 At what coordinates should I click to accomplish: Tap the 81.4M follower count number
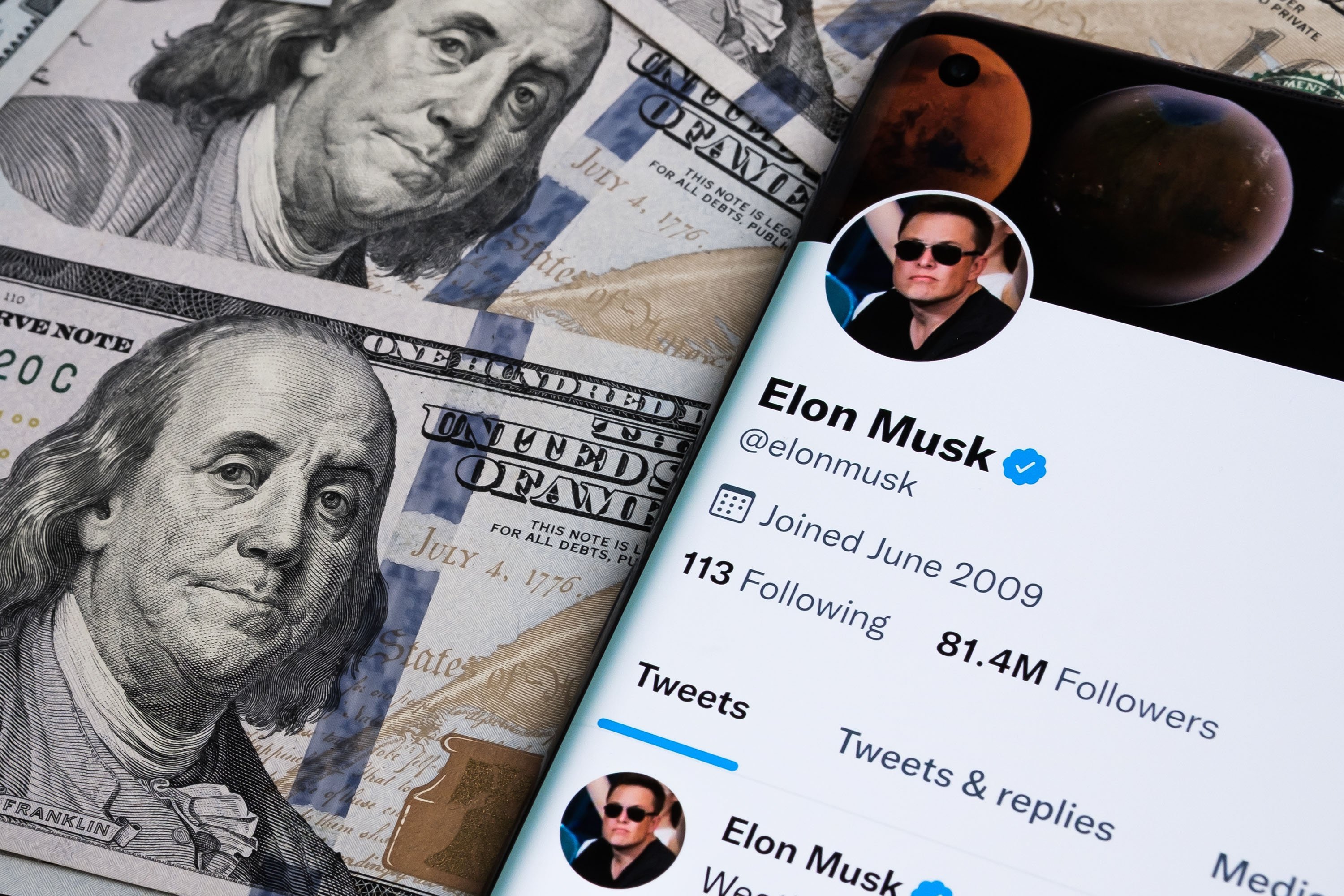point(992,658)
